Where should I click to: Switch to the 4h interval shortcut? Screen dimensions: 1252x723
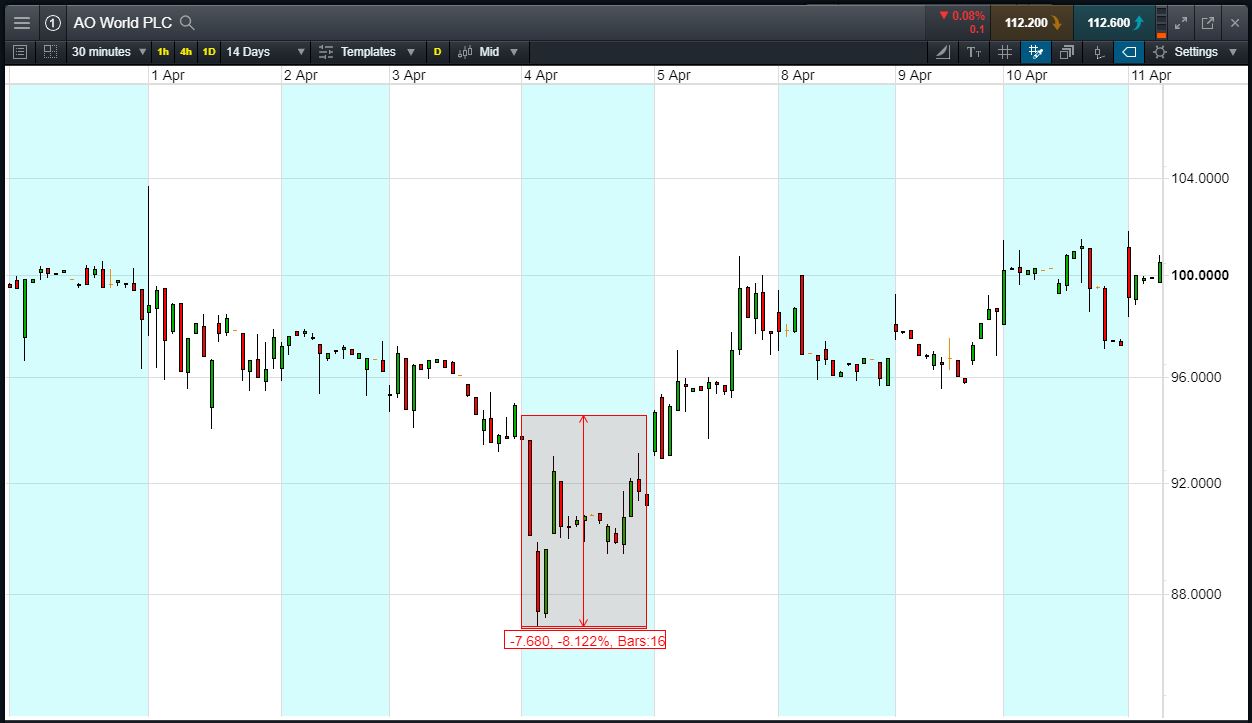[186, 51]
